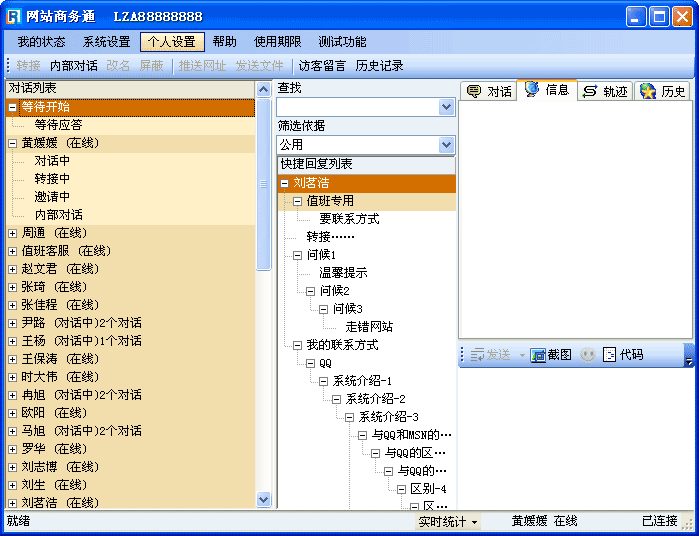Click the smiley emoticon icon
Viewport: 699px width, 536px height.
(x=588, y=355)
